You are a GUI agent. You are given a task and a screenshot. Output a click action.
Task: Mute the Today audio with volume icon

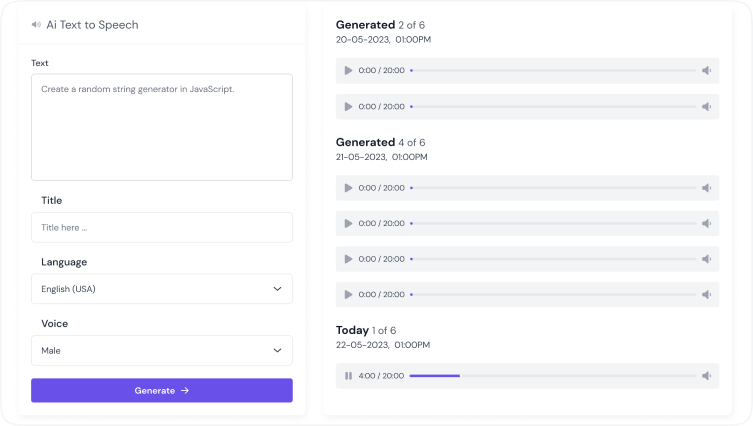[706, 376]
